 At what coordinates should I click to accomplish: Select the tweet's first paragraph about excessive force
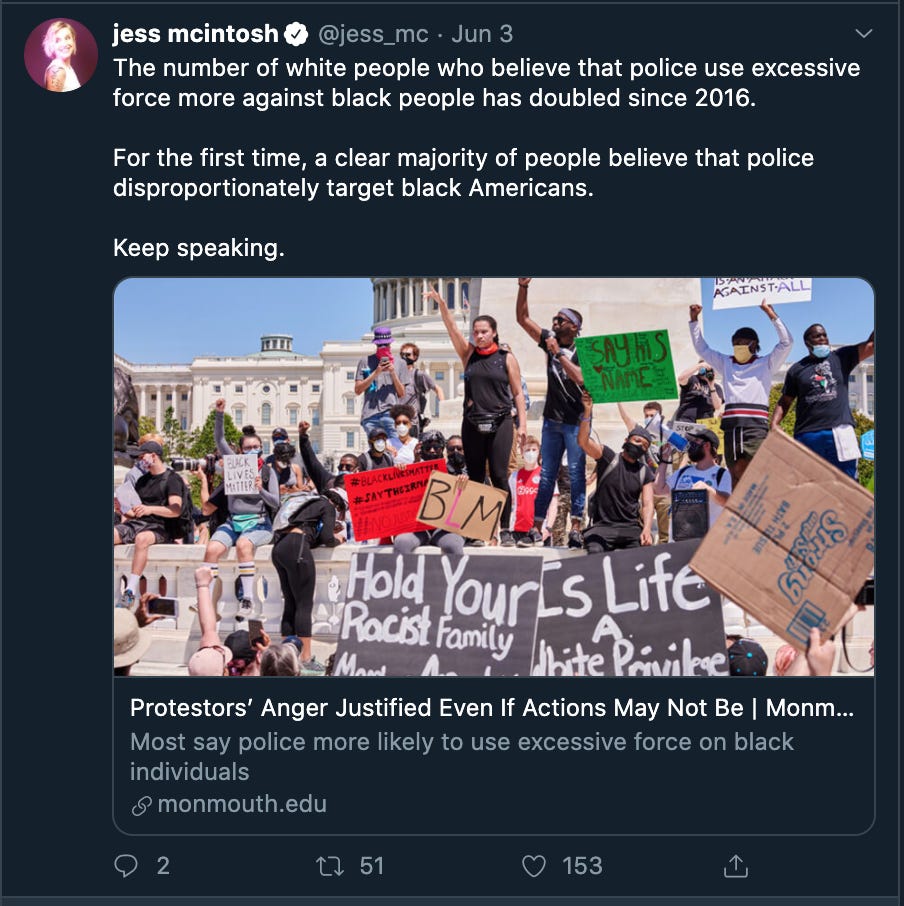(x=486, y=83)
